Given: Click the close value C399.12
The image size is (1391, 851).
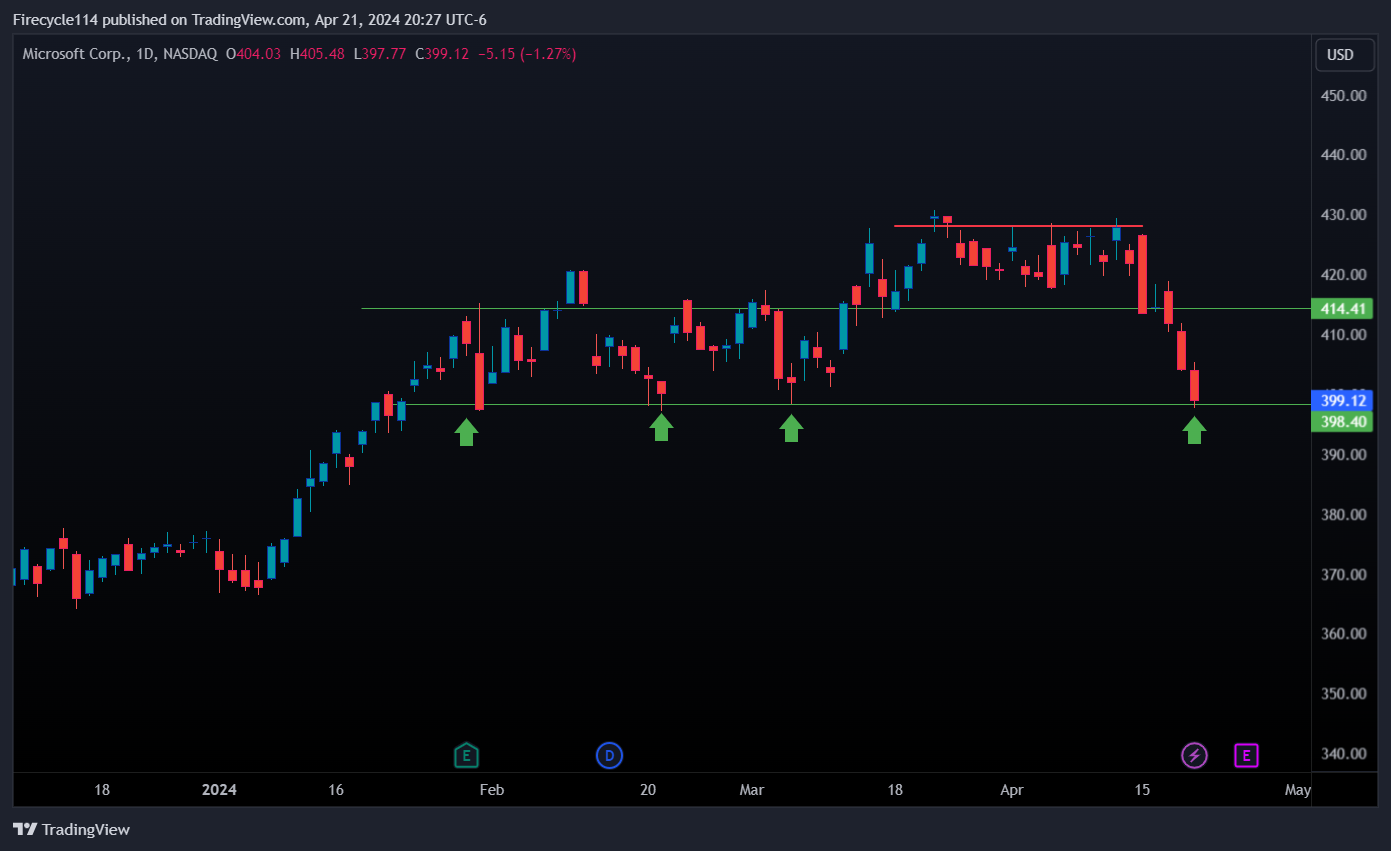Looking at the screenshot, I should pos(442,54).
